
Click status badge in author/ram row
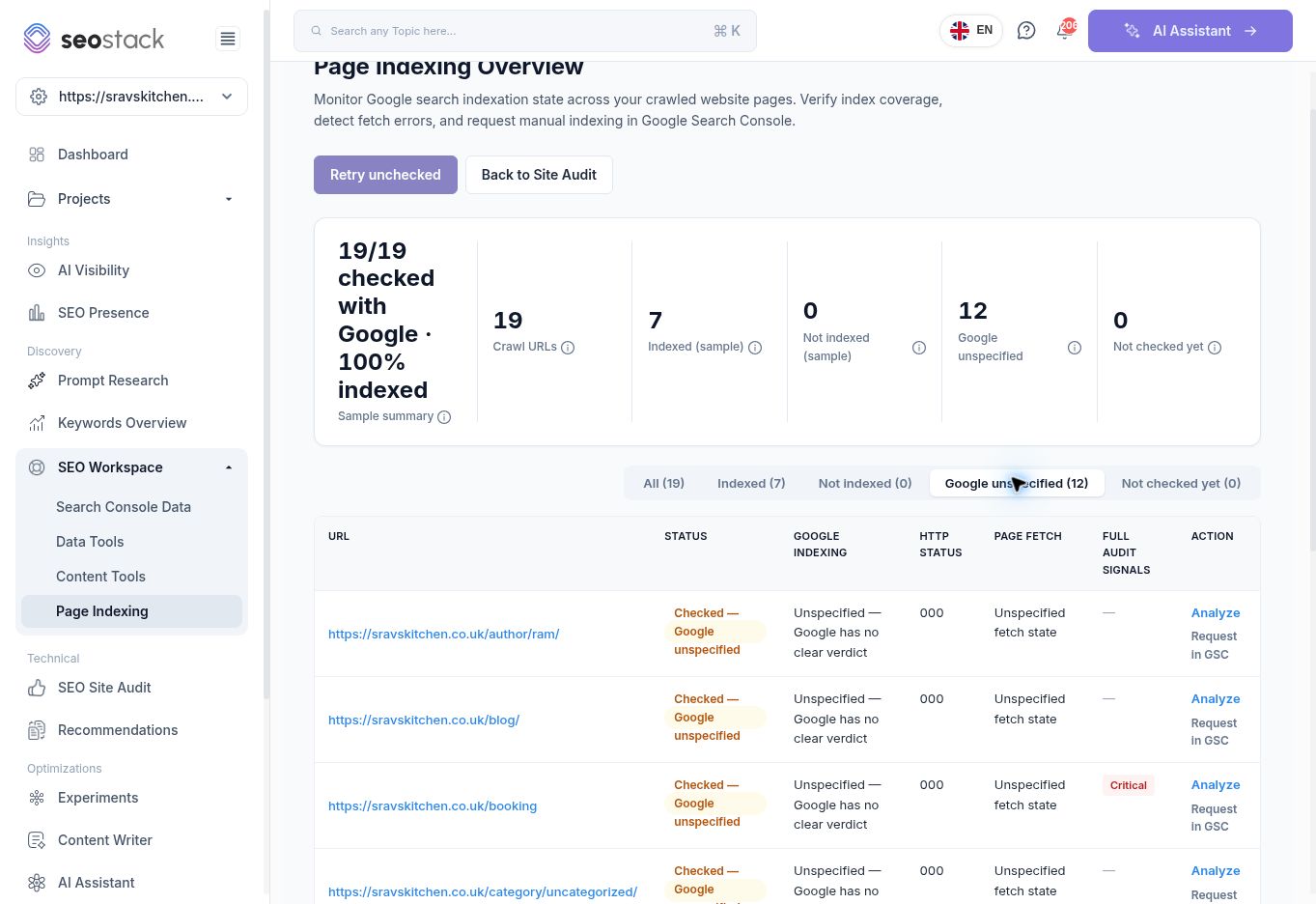[714, 632]
